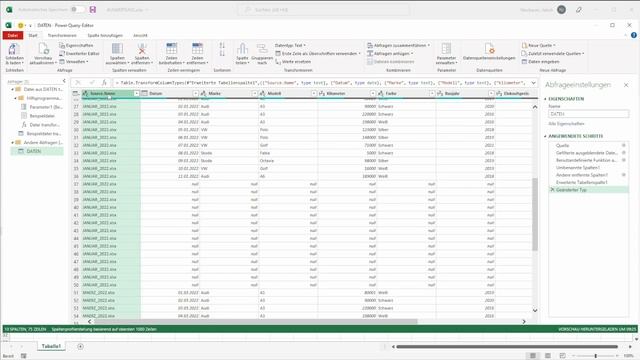Select the Geänderter Typ step
Viewport: 640px width, 360px height.
click(x=588, y=190)
